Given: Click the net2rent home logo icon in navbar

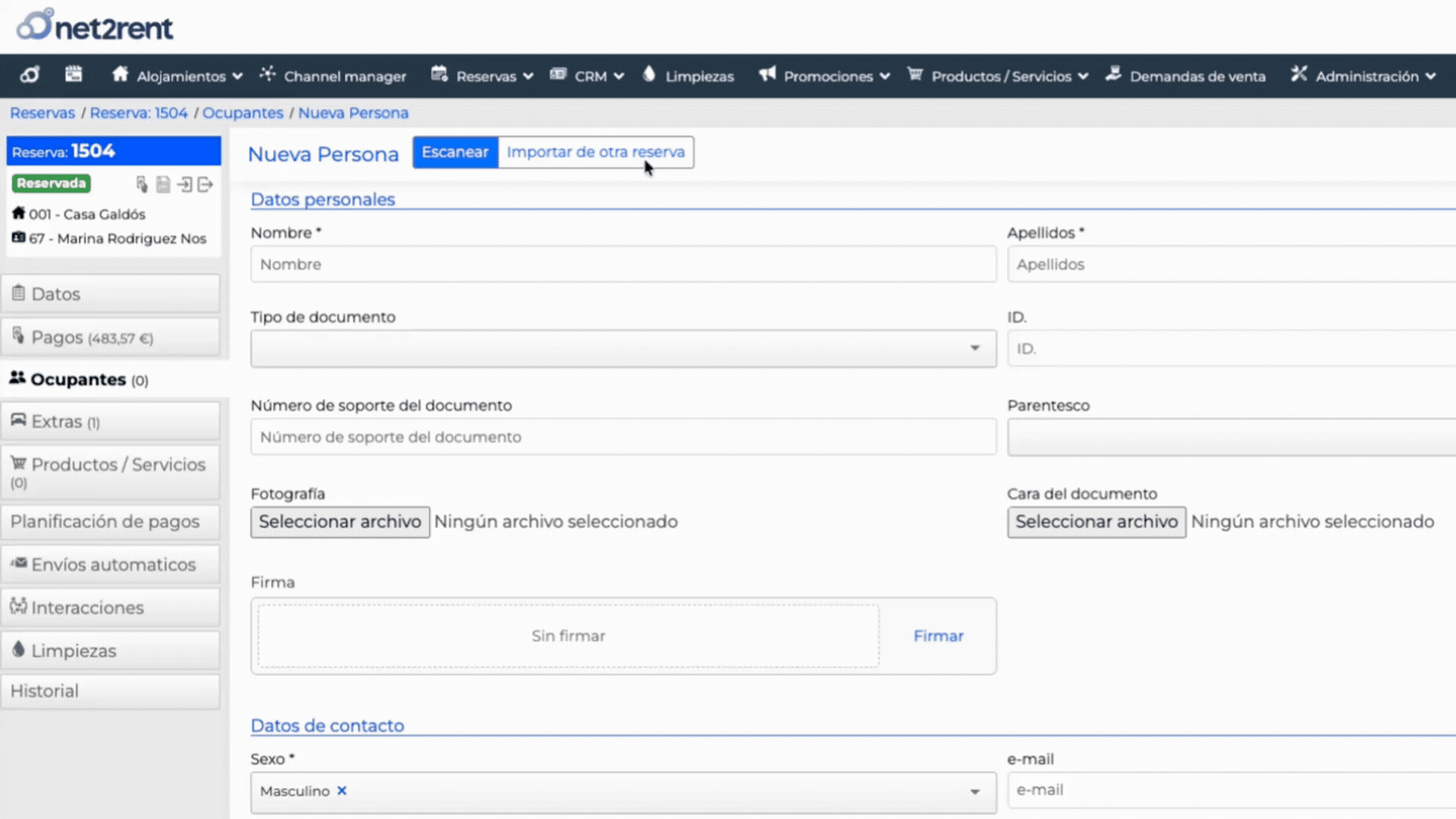Looking at the screenshot, I should (x=30, y=75).
